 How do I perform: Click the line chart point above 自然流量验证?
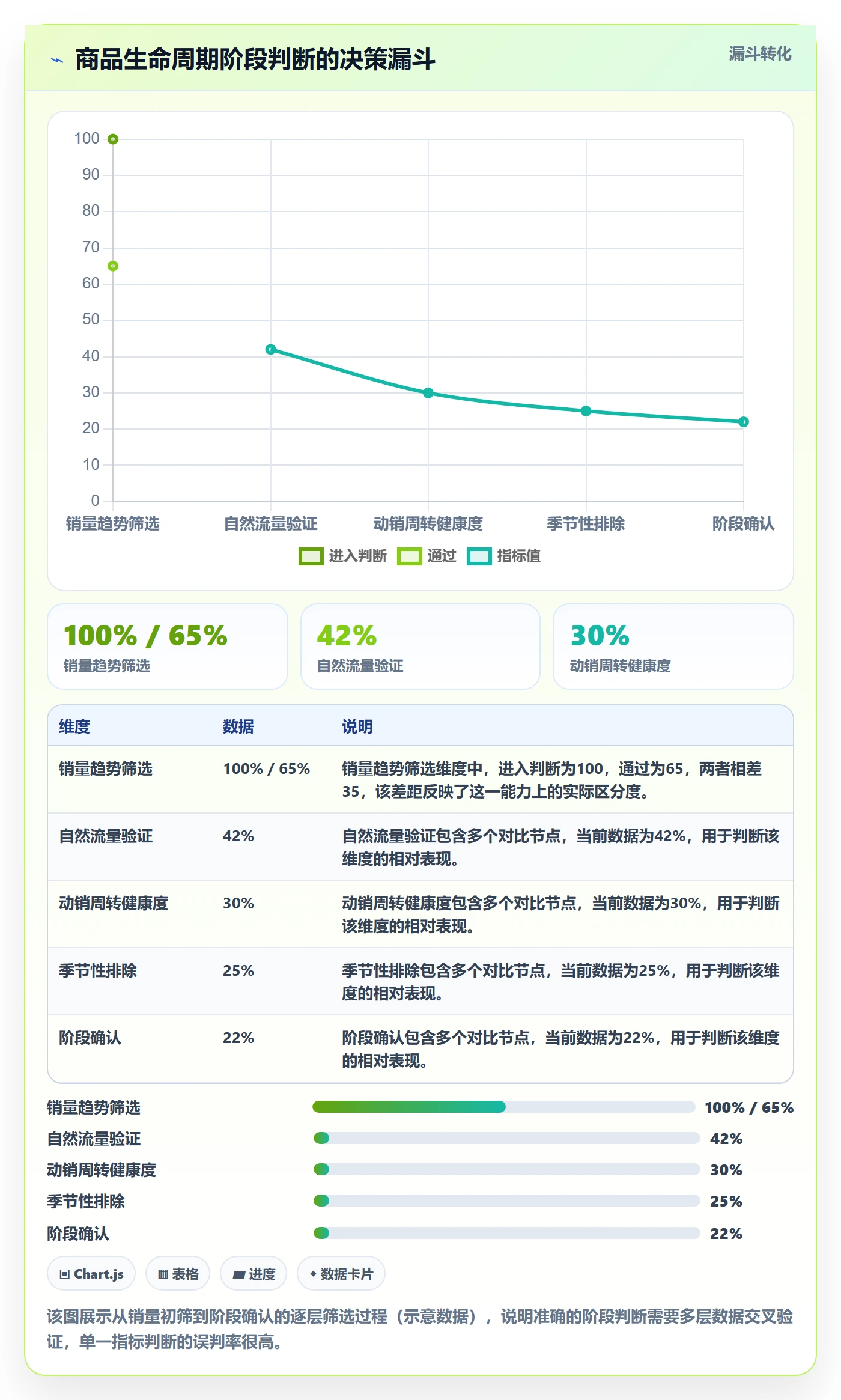point(271,350)
